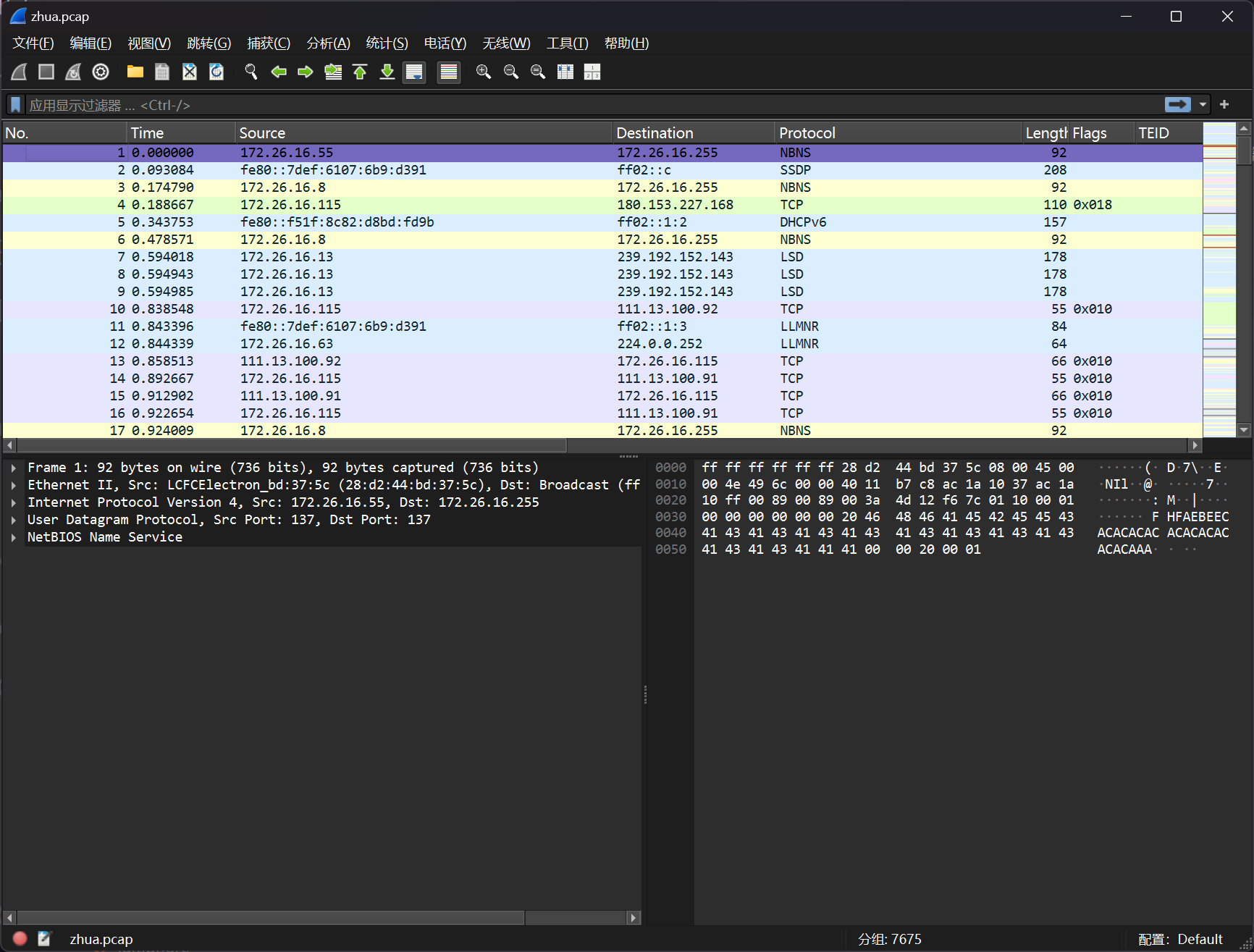1254x952 pixels.
Task: Add a display filter button with plus
Action: (x=1224, y=105)
